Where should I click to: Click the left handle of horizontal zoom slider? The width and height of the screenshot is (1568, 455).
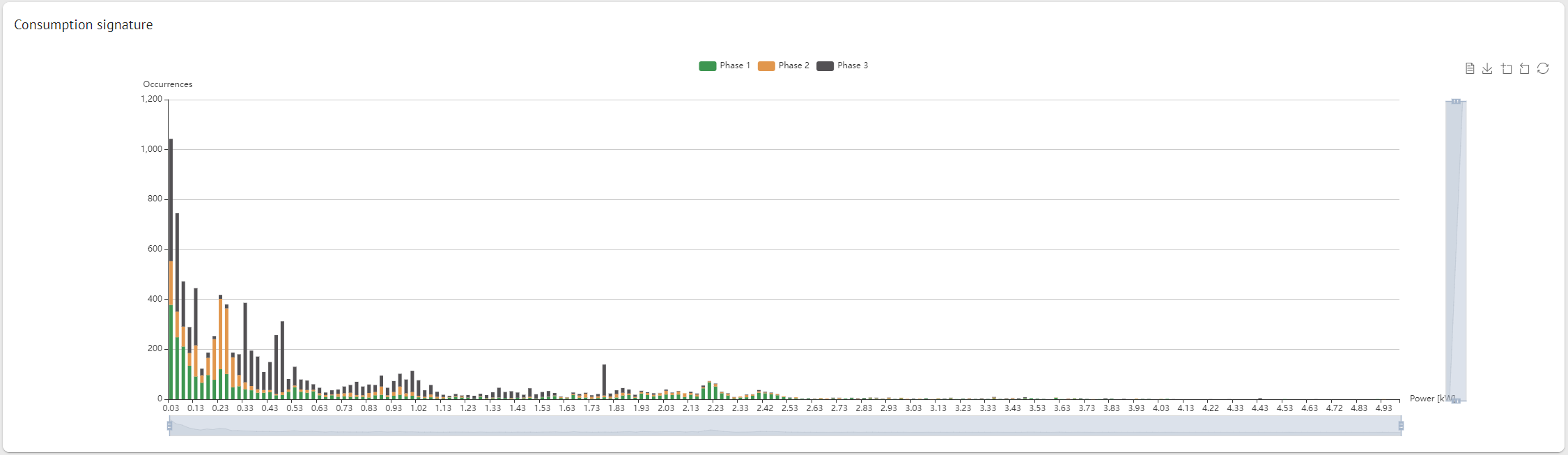[169, 426]
